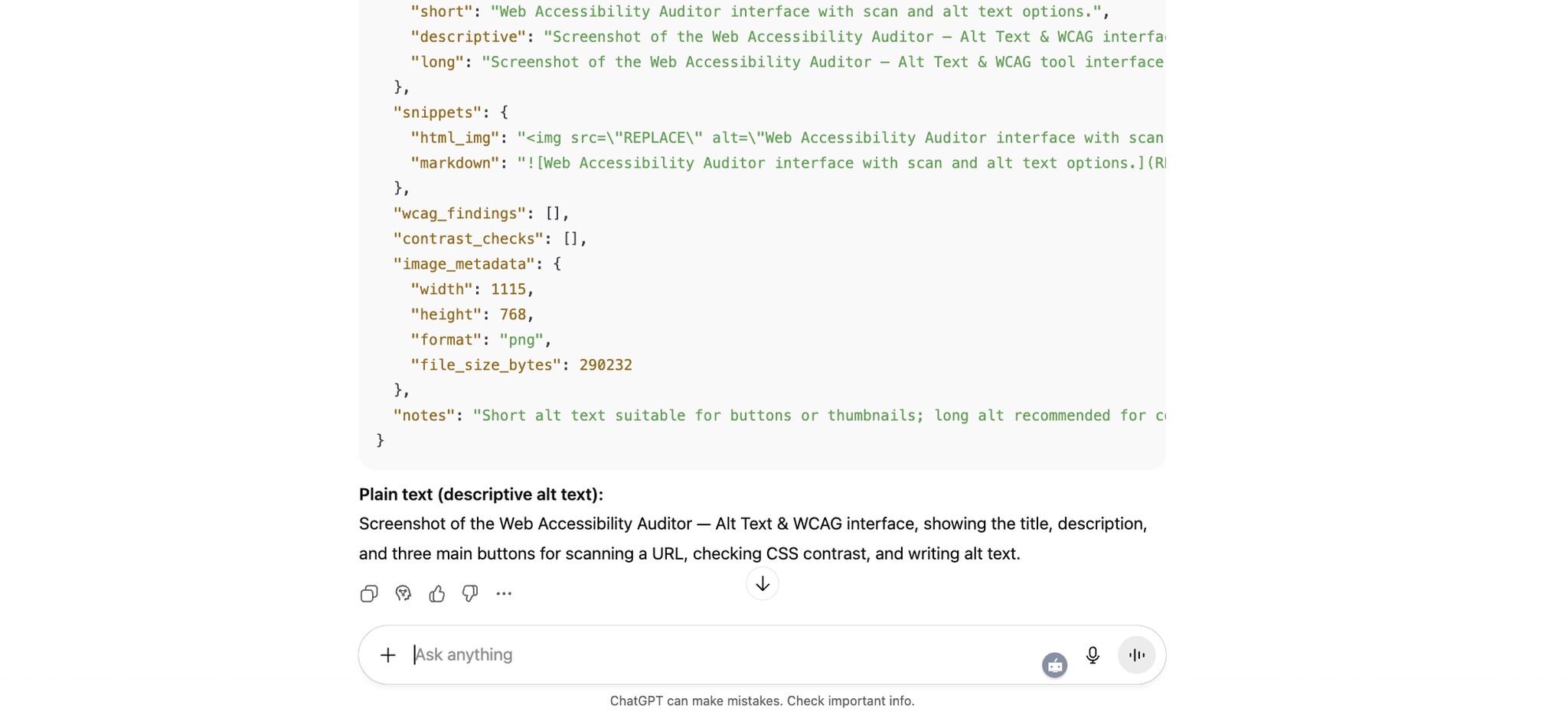
Task: Click the "wcag_findings" key in the code
Action: 459,214
